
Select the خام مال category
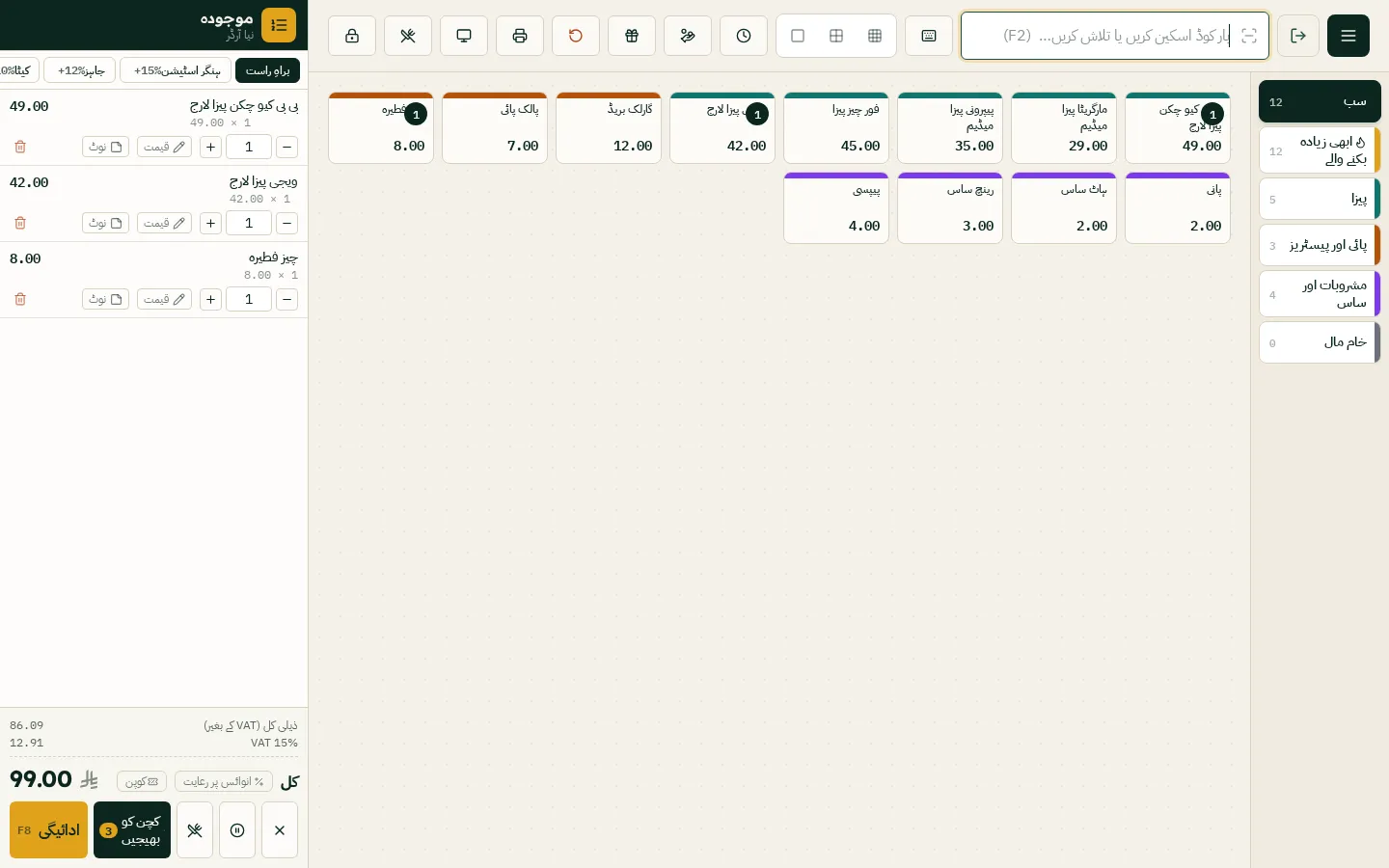(1320, 342)
